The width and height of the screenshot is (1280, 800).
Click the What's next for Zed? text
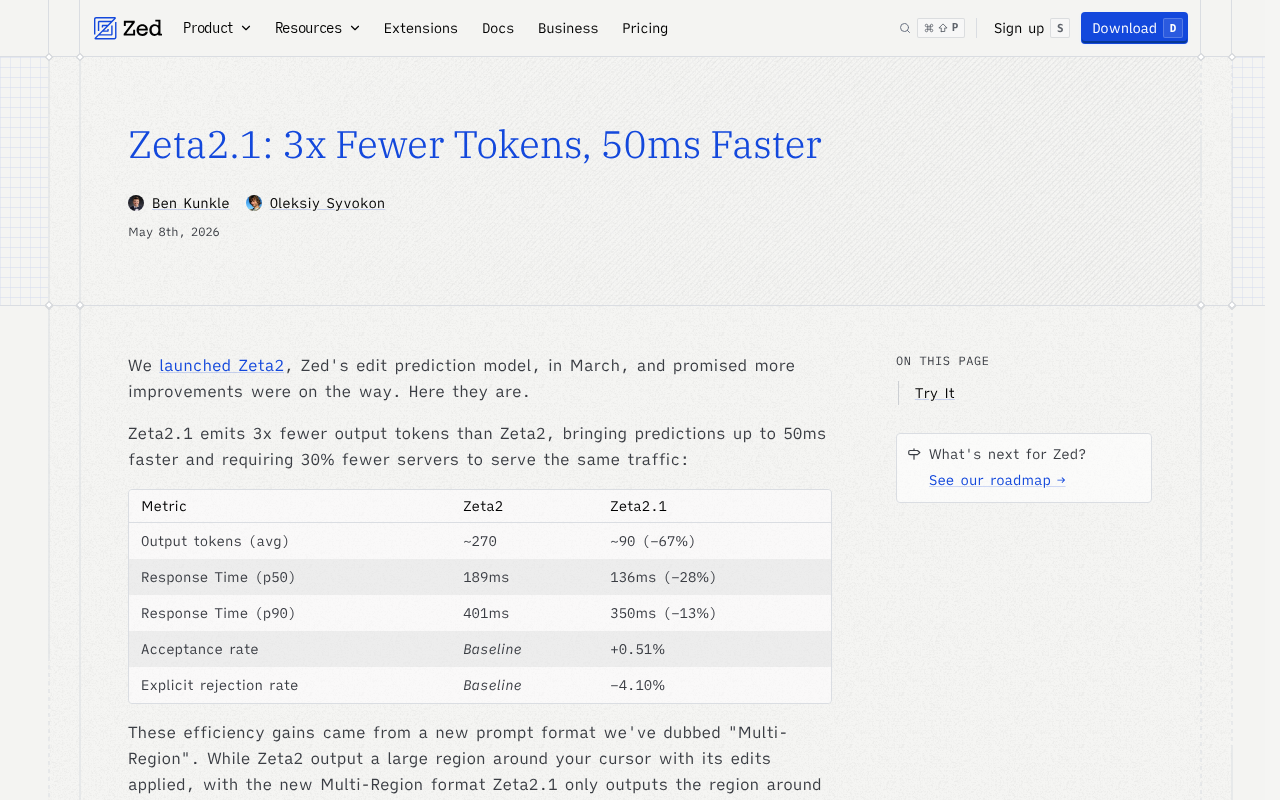(x=1007, y=454)
